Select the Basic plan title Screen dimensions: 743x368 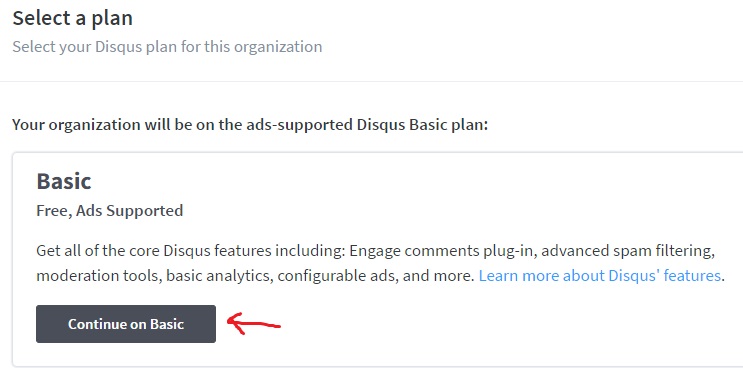[x=64, y=181]
